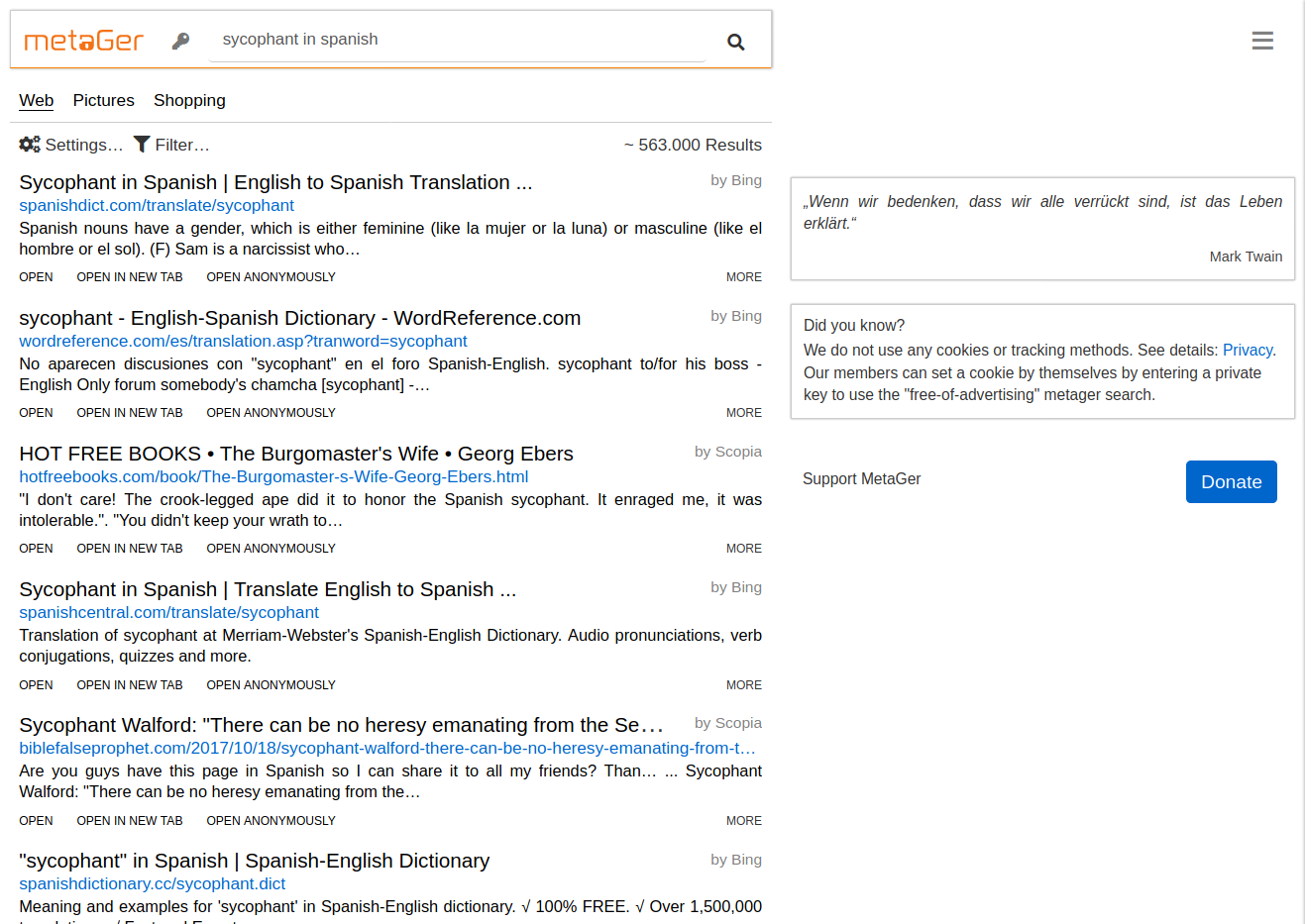Click OPEN ANONYMOUSLY under HOT FREE BOOKS result

coord(271,549)
